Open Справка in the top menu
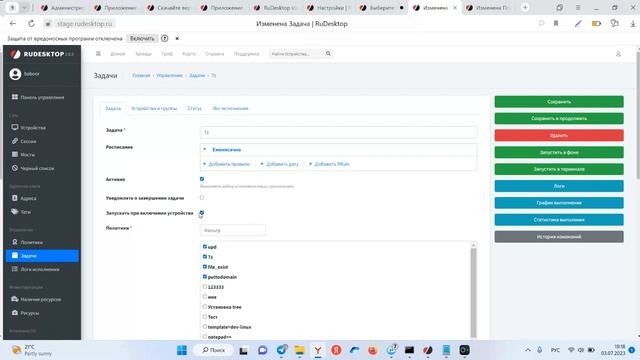640x360 pixels. (x=215, y=53)
